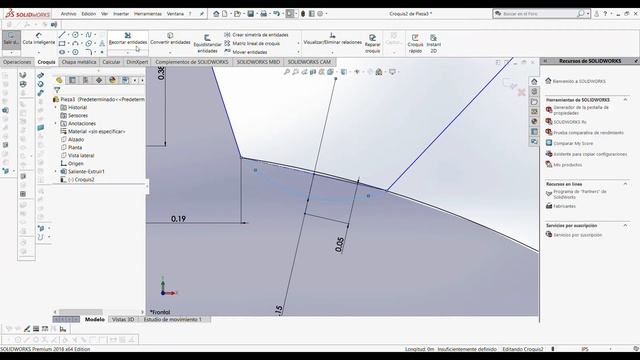The image size is (640, 360).
Task: Expand the Saliente-Extruir1 feature node
Action: click(56, 171)
